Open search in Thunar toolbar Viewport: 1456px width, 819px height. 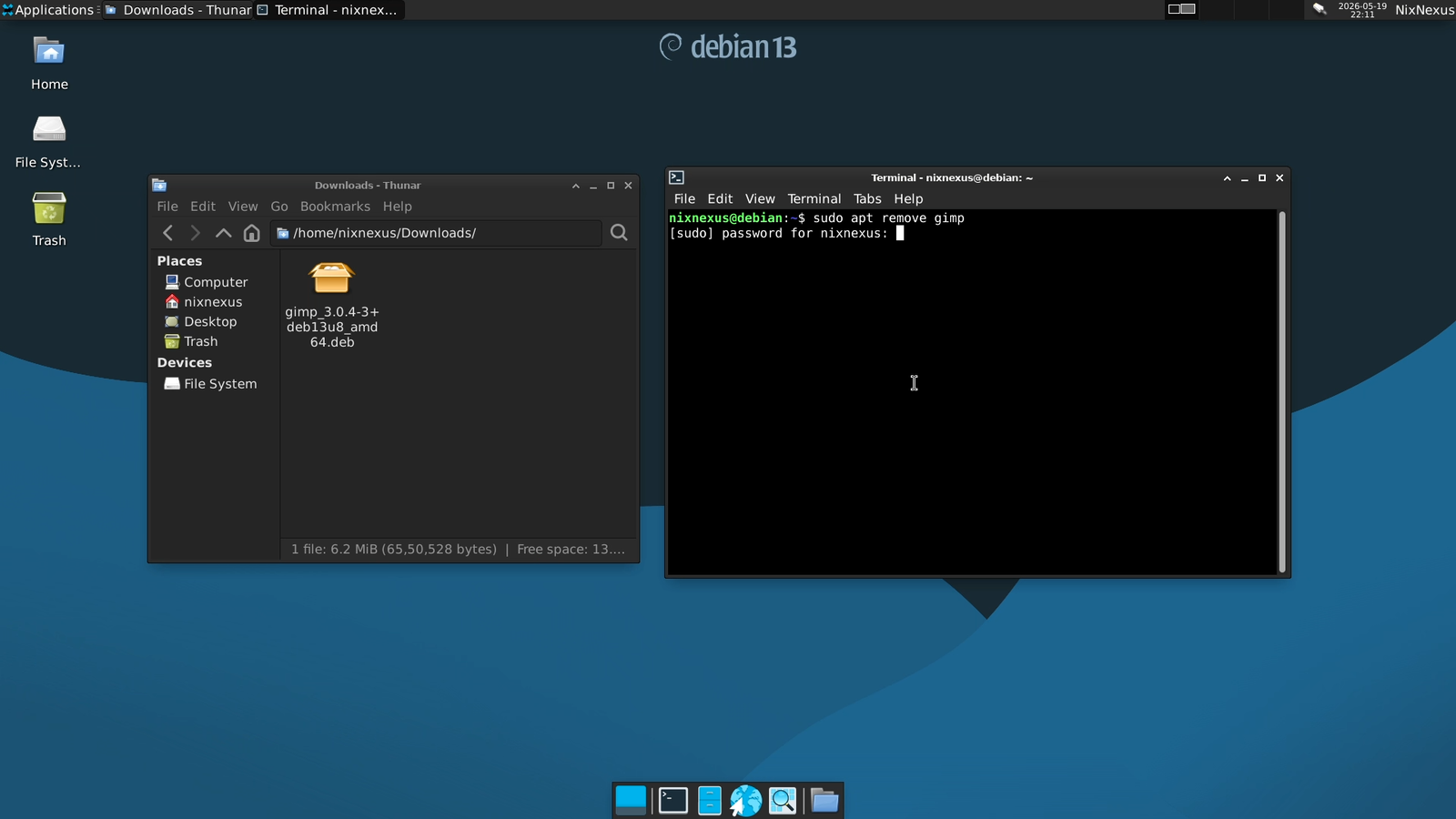(619, 233)
